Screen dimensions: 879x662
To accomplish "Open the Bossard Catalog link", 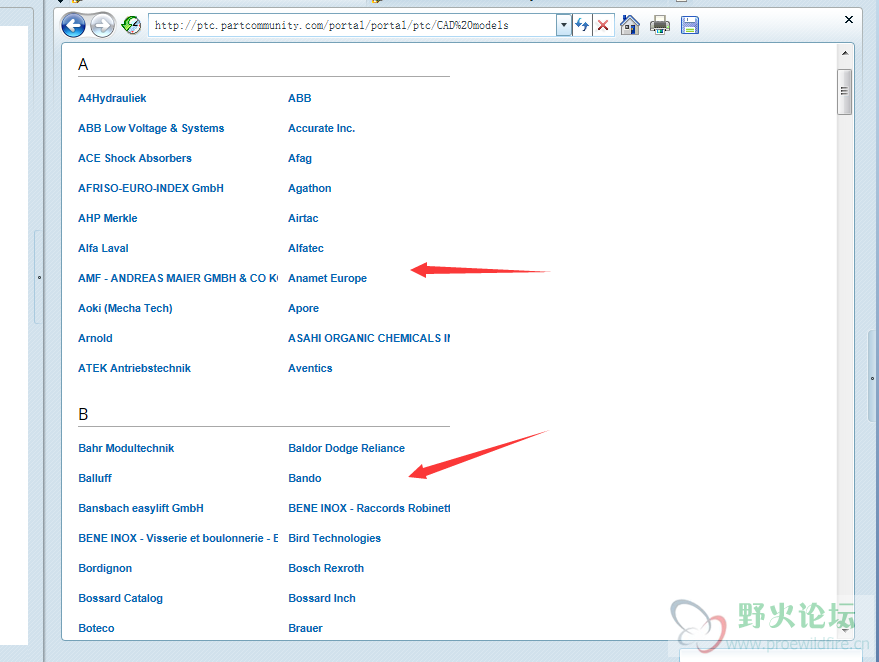I will [121, 598].
